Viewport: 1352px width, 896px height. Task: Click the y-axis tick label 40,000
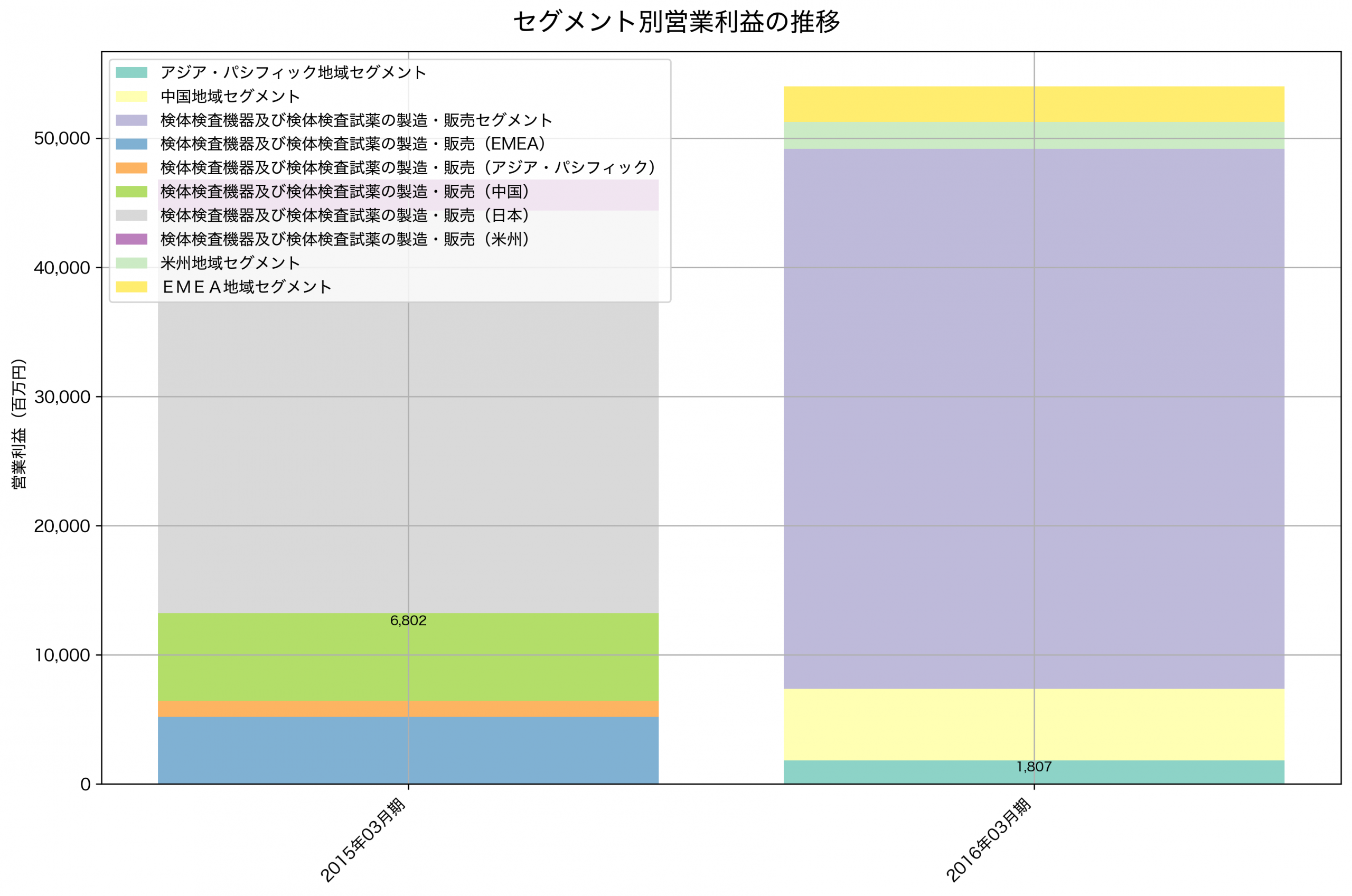[62, 268]
